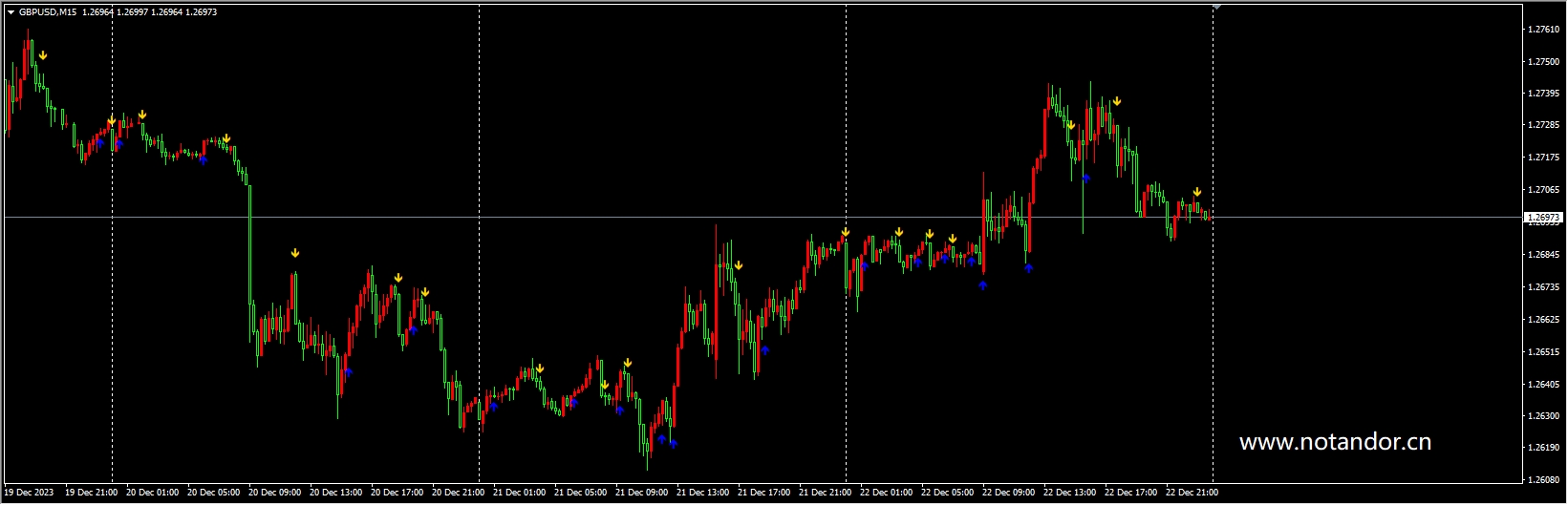Open the chart menu triangle beside GBPUSD,M15
This screenshot has height=505, width=1568.
tap(11, 12)
